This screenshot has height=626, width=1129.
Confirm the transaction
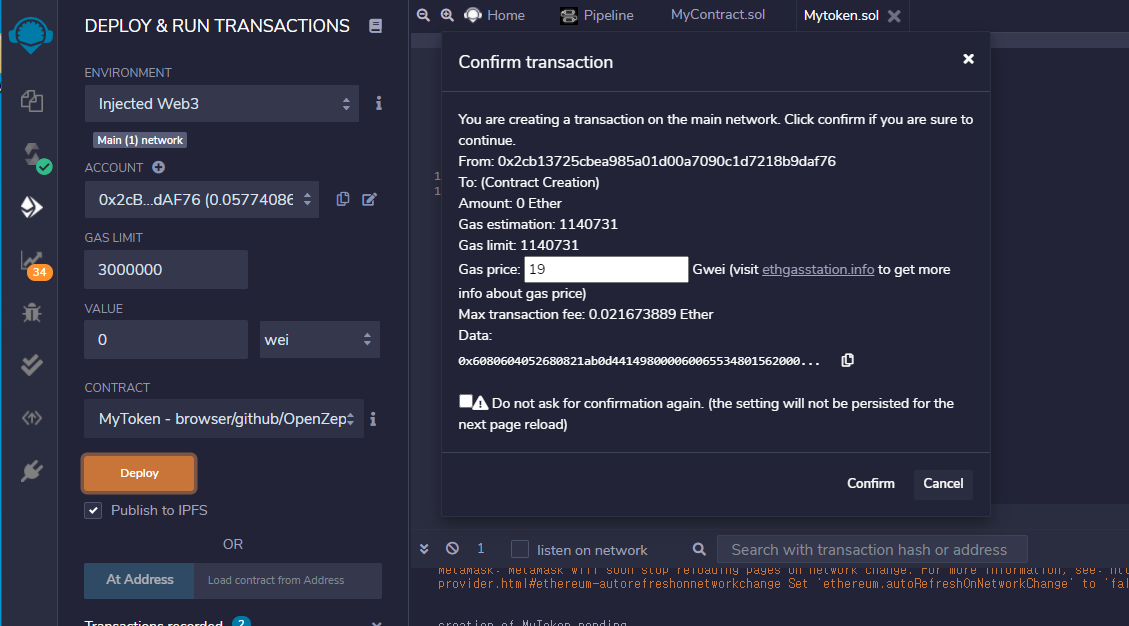[x=871, y=483]
